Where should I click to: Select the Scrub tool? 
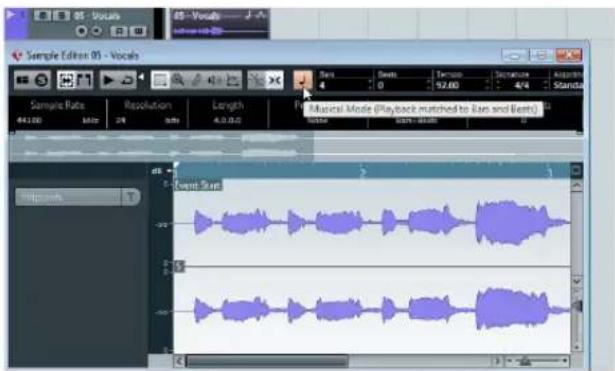coord(233,80)
